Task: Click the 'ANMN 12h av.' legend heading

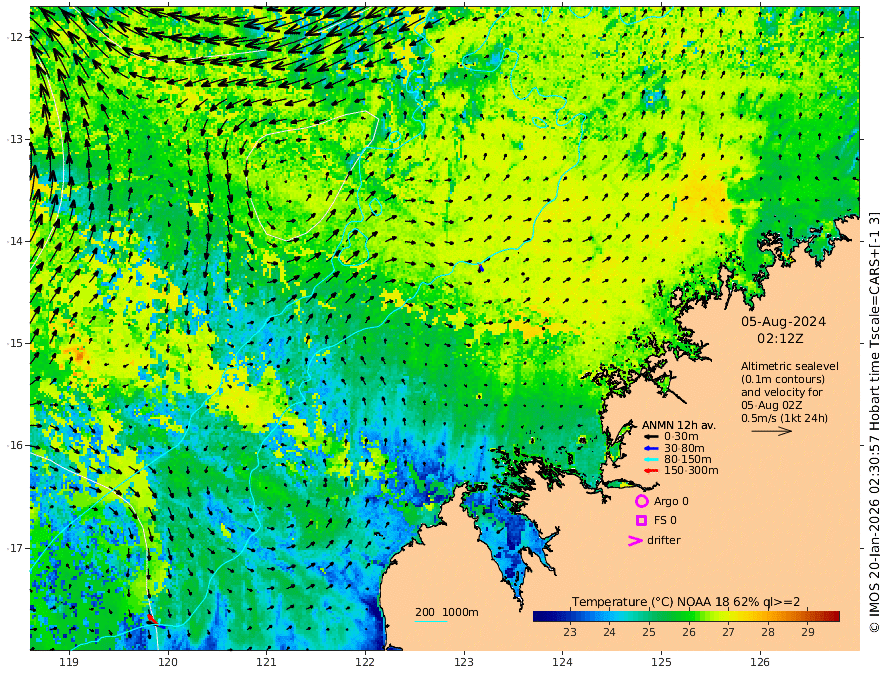Action: point(679,425)
